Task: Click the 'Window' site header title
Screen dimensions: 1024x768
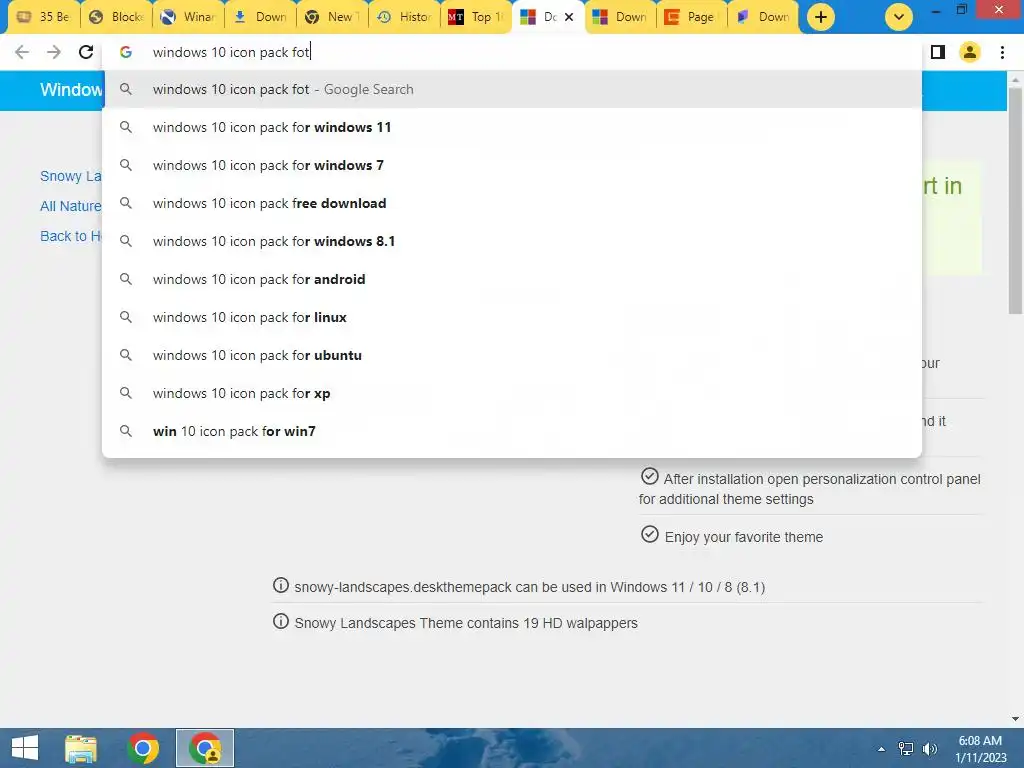Action: (x=71, y=89)
